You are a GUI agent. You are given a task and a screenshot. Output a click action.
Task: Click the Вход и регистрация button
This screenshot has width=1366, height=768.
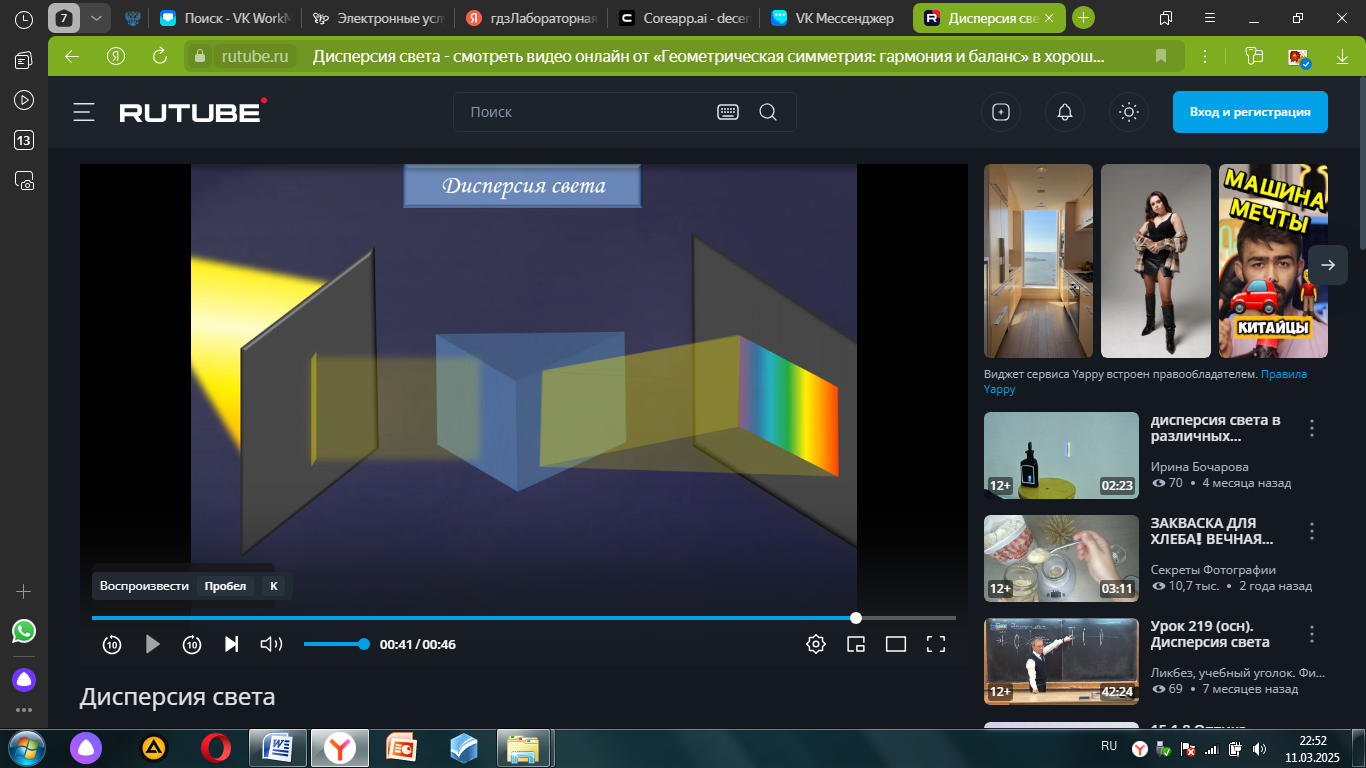1250,112
